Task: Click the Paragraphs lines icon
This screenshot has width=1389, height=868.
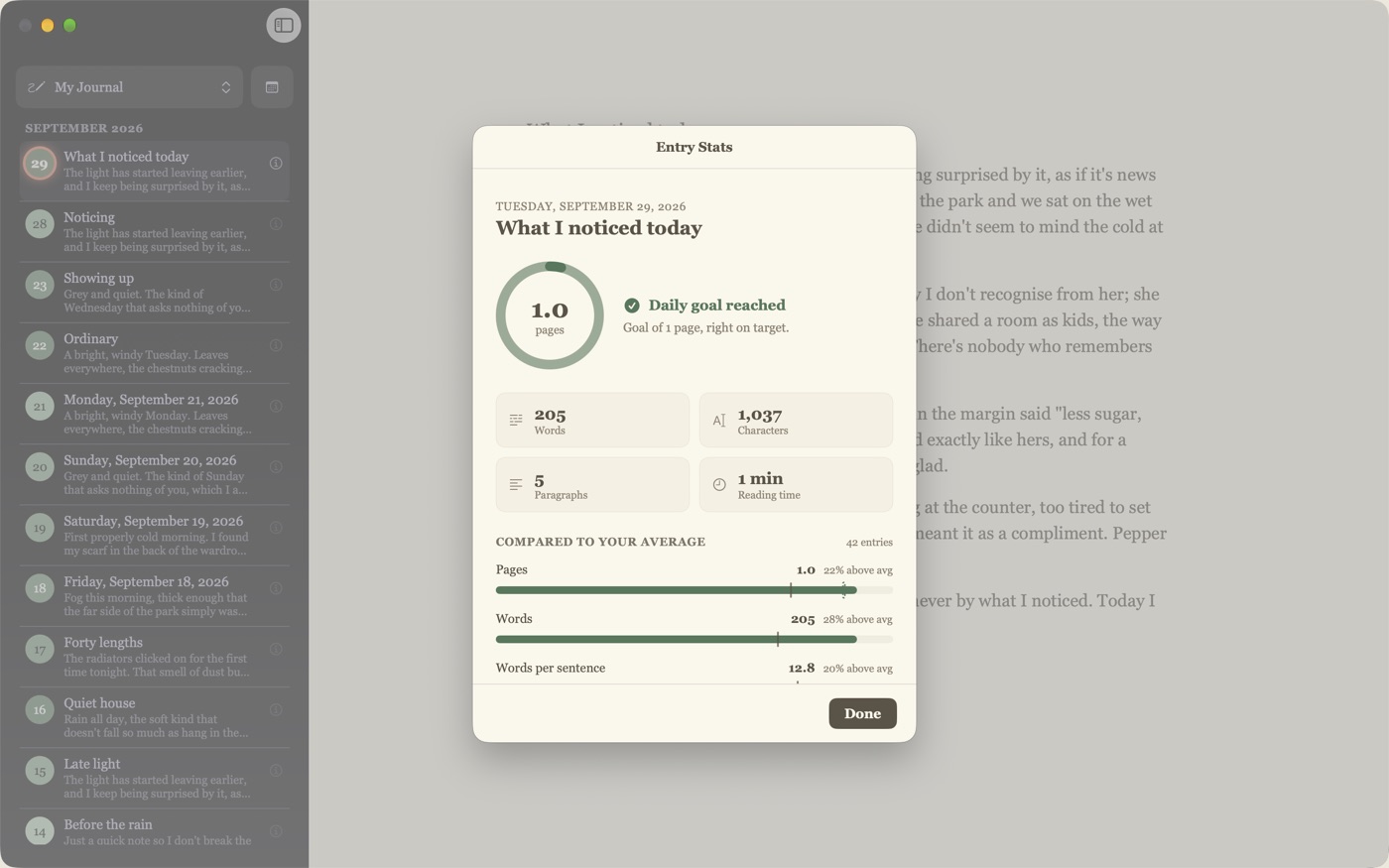Action: point(516,485)
